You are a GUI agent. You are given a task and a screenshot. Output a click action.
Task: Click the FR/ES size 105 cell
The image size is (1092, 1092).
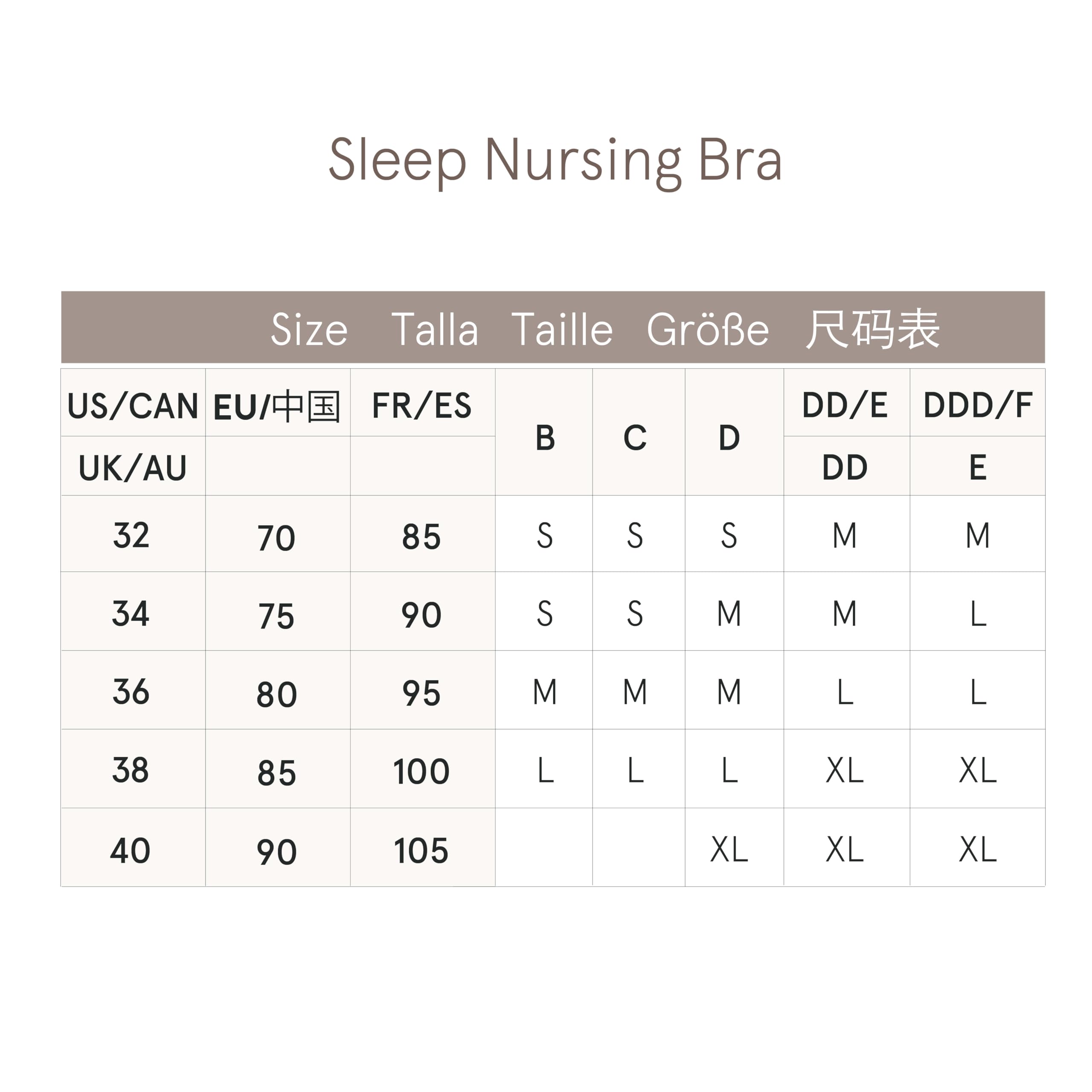pyautogui.click(x=421, y=850)
